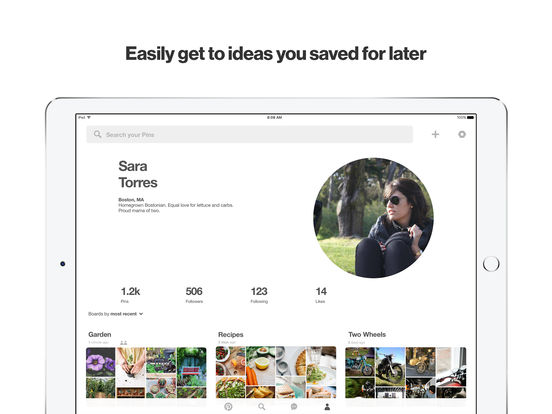This screenshot has height=414, width=552.
Task: Open the 506 Followers list
Action: click(194, 295)
